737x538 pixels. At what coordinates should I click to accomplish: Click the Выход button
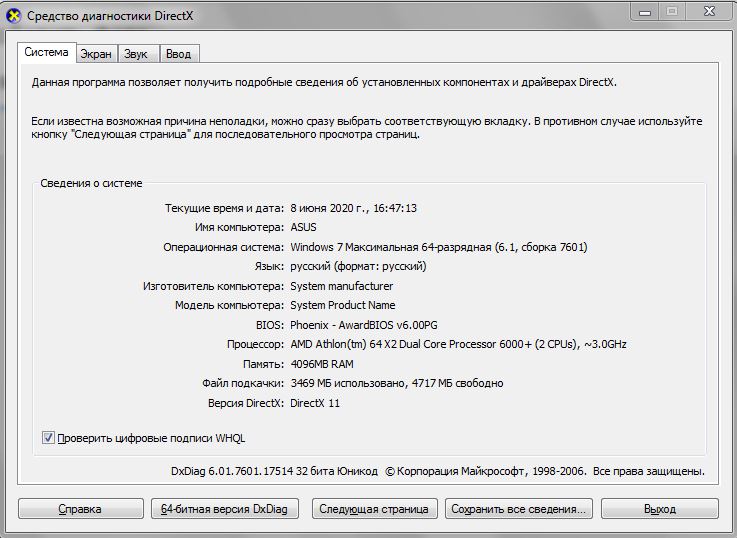[659, 509]
